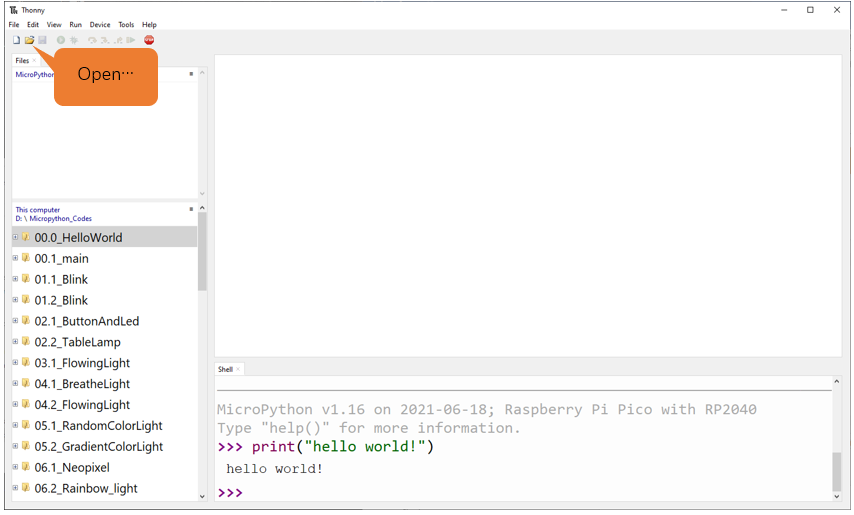Viewport: 854px width, 515px height.
Task: Expand the 02.1_ButtonAndLed folder
Action: [x=15, y=321]
